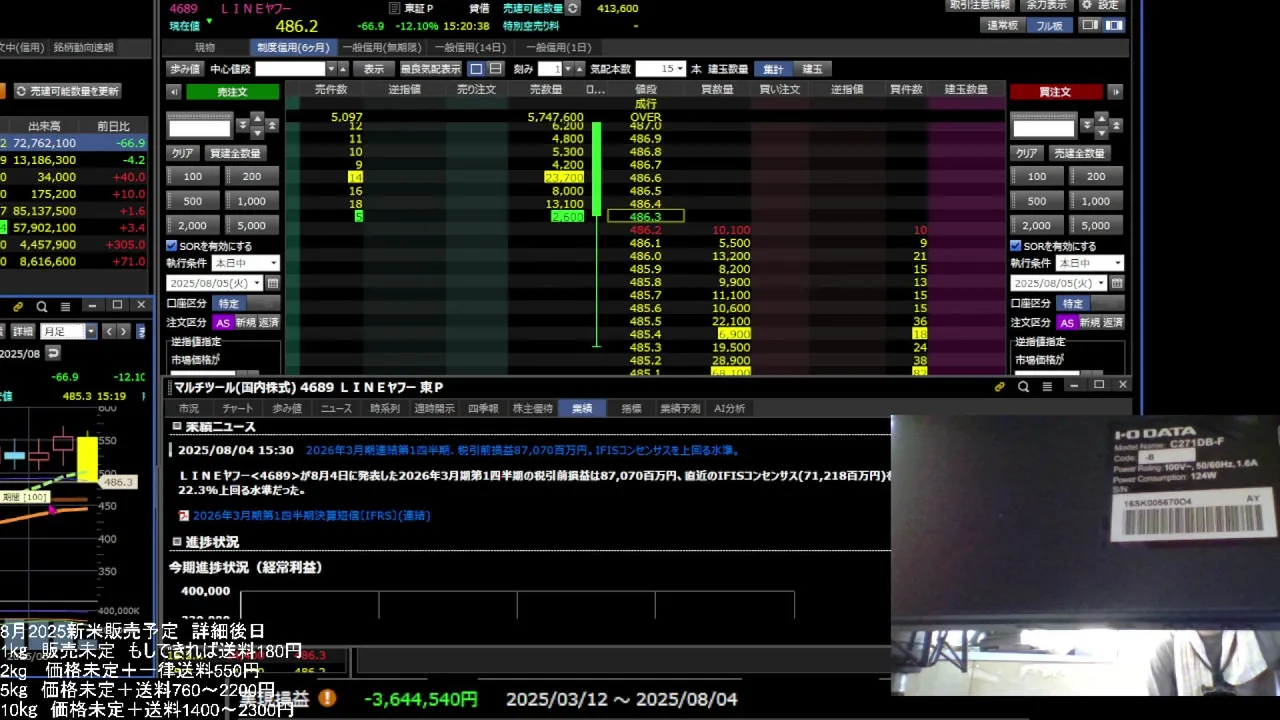Select 新規 order type in the sell panel
Screen dimensions: 1280x720
point(246,323)
